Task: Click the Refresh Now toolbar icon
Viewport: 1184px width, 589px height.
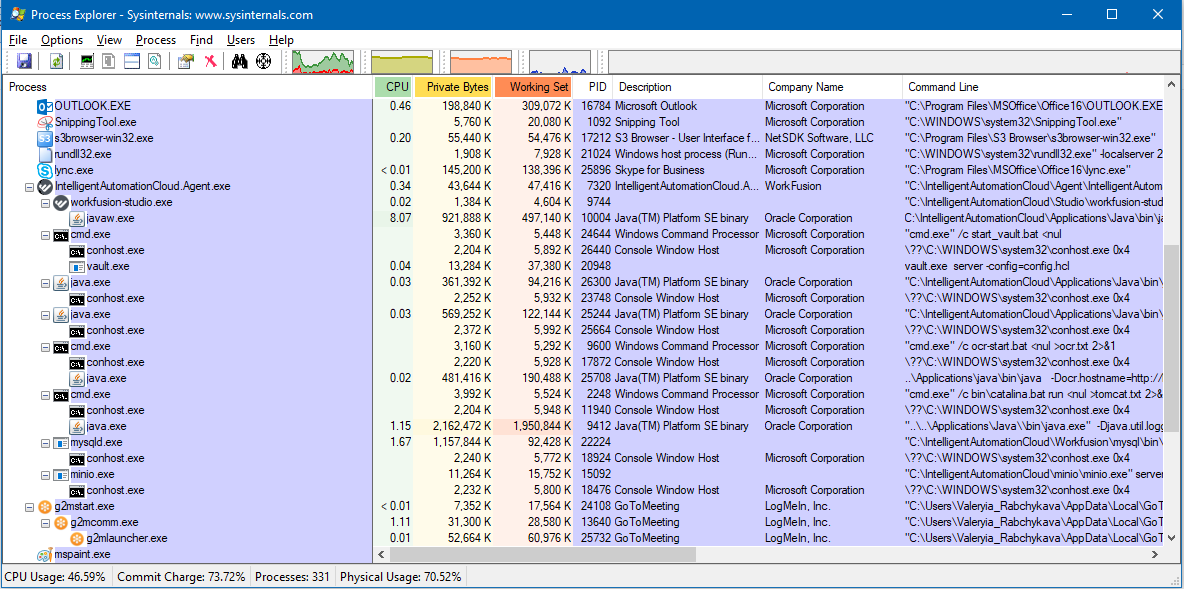Action: tap(57, 62)
